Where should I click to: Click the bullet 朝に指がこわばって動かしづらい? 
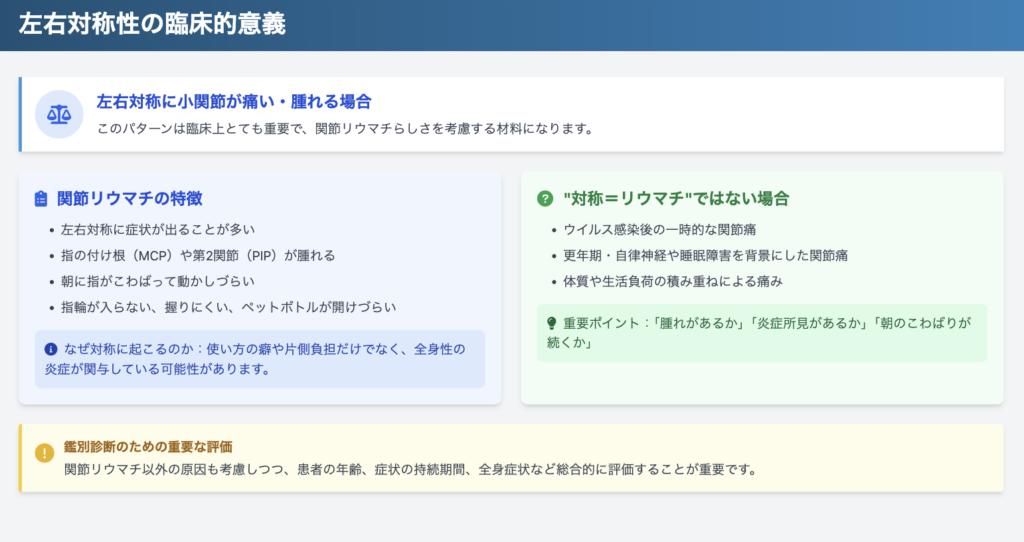coord(158,281)
